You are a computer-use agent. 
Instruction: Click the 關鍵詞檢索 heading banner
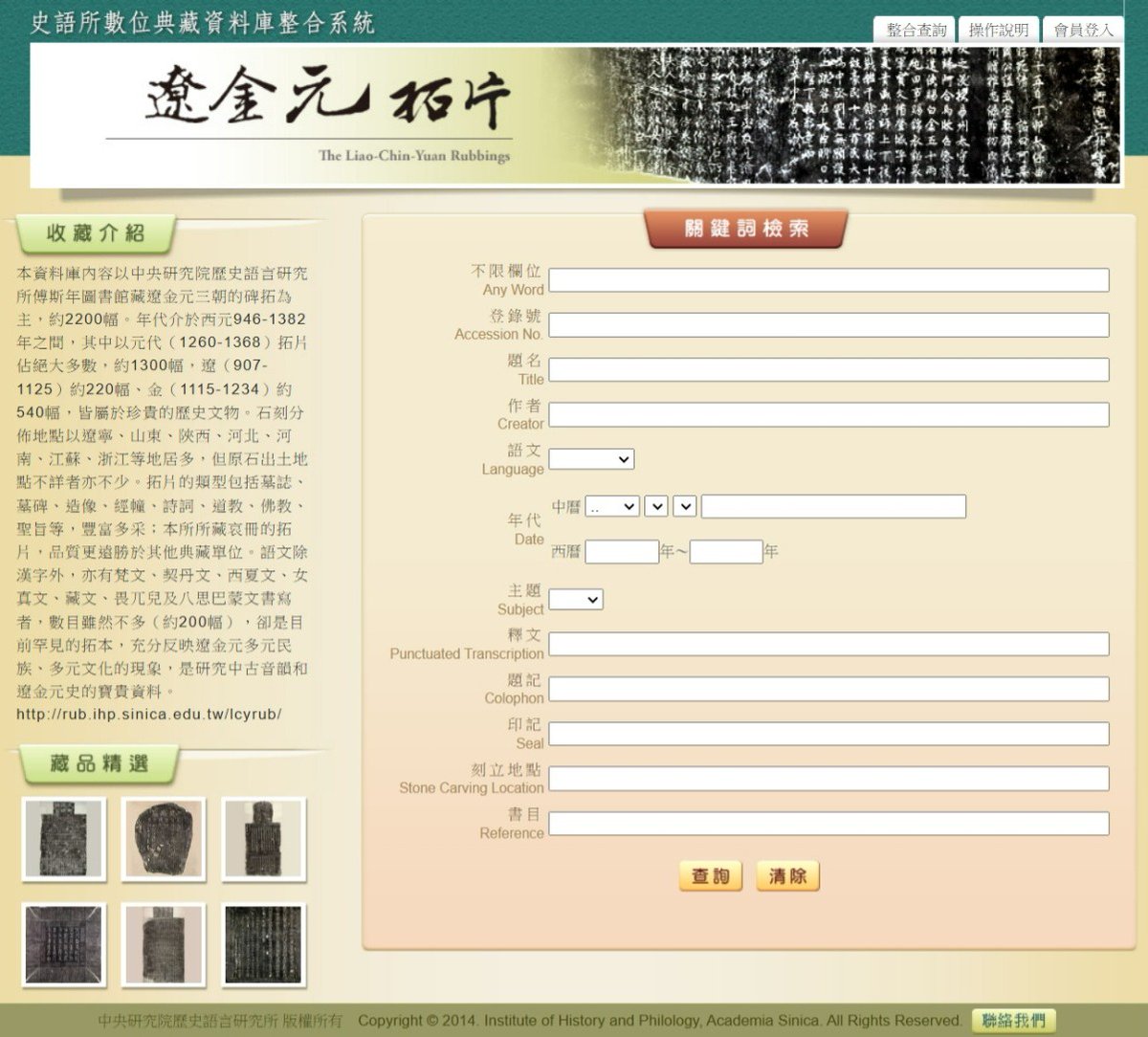click(746, 229)
